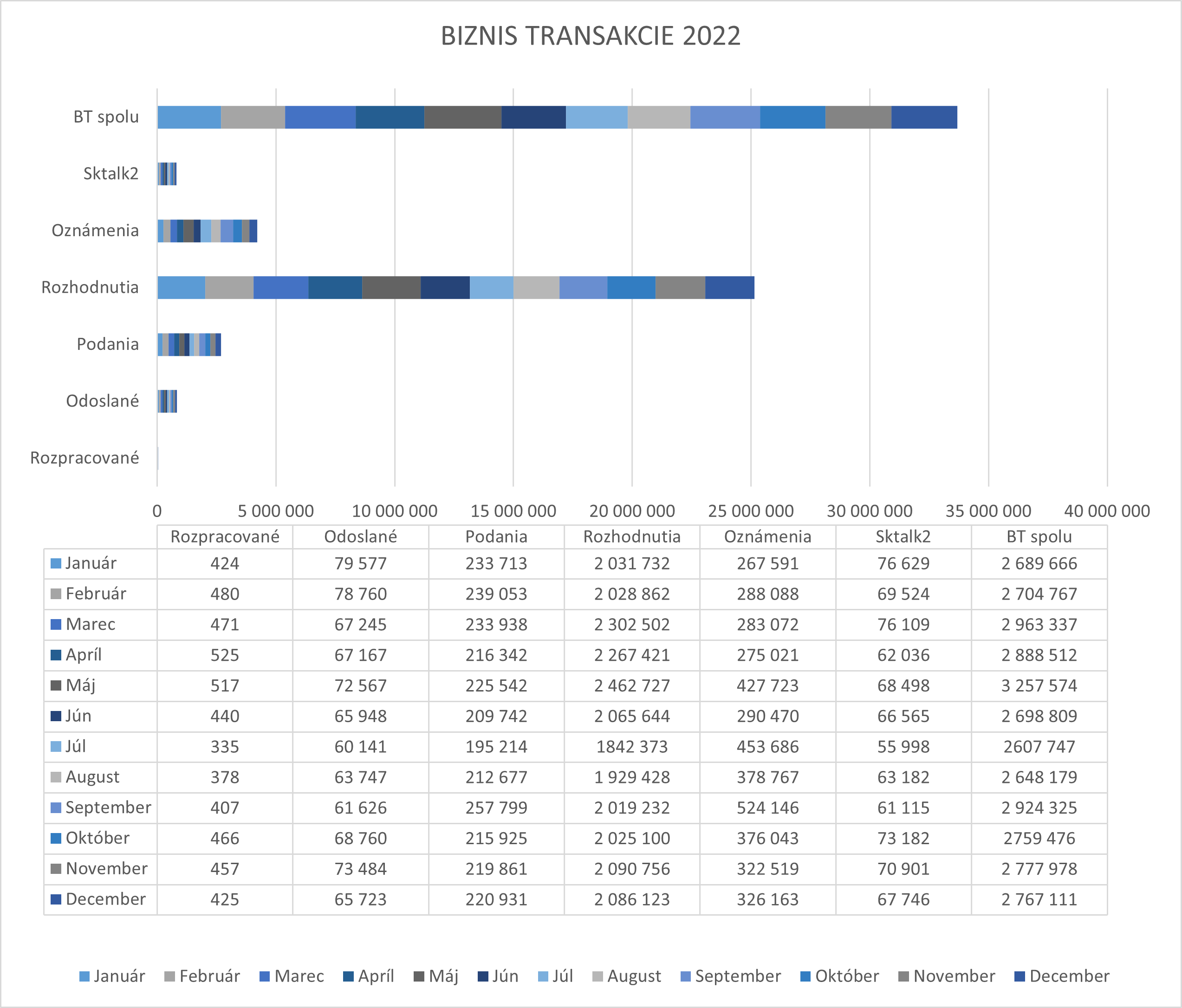The width and height of the screenshot is (1182, 1008).
Task: Select the Marec row label in data table
Action: point(91,624)
